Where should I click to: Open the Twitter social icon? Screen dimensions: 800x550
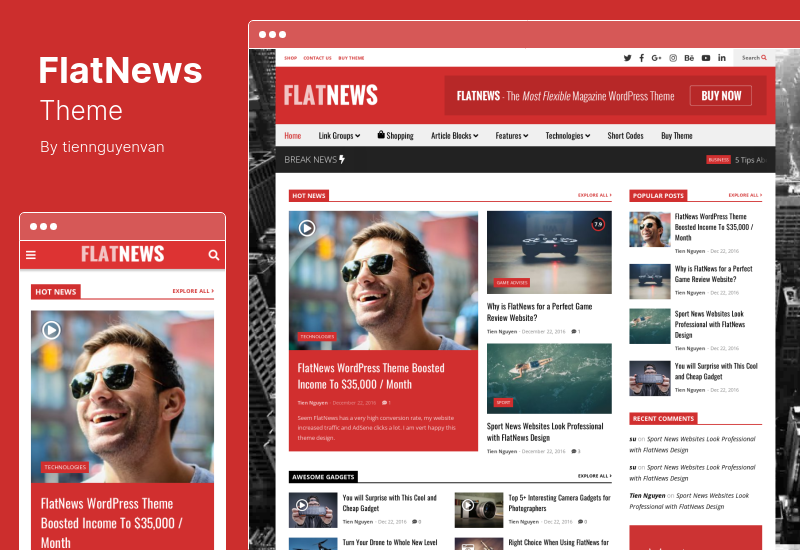tap(627, 58)
